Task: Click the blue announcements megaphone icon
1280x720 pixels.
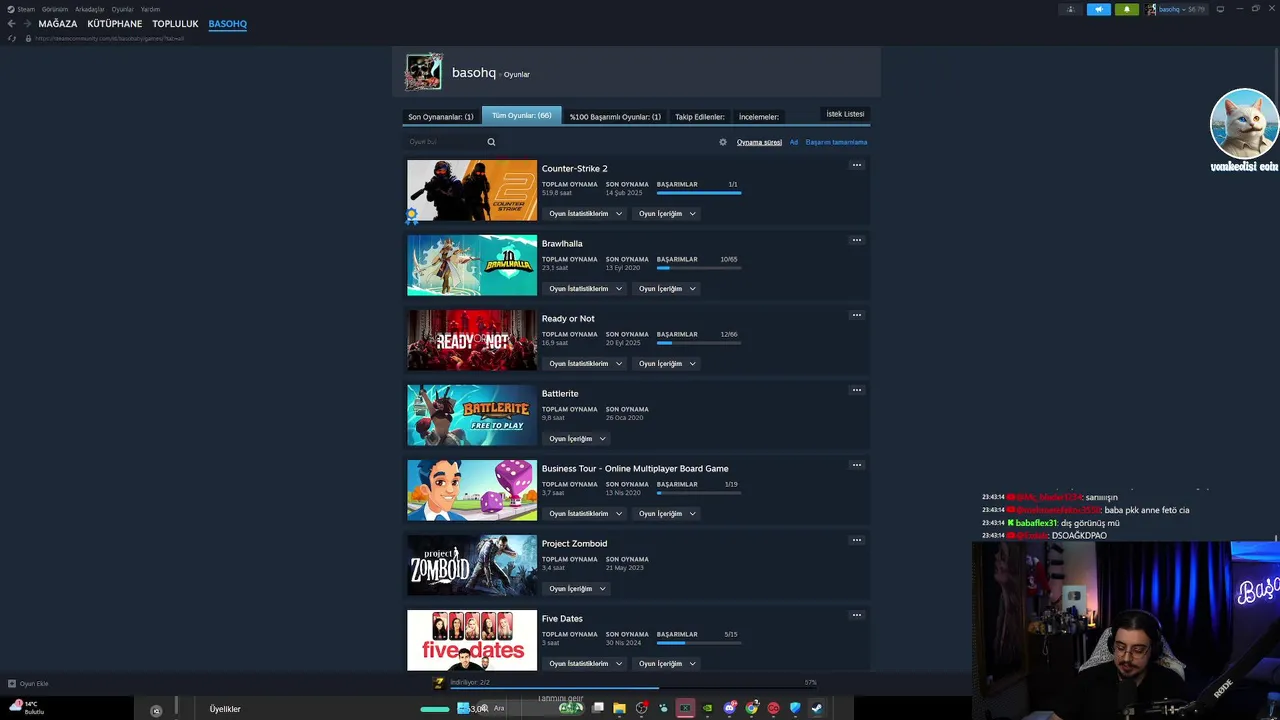Action: 1098,9
